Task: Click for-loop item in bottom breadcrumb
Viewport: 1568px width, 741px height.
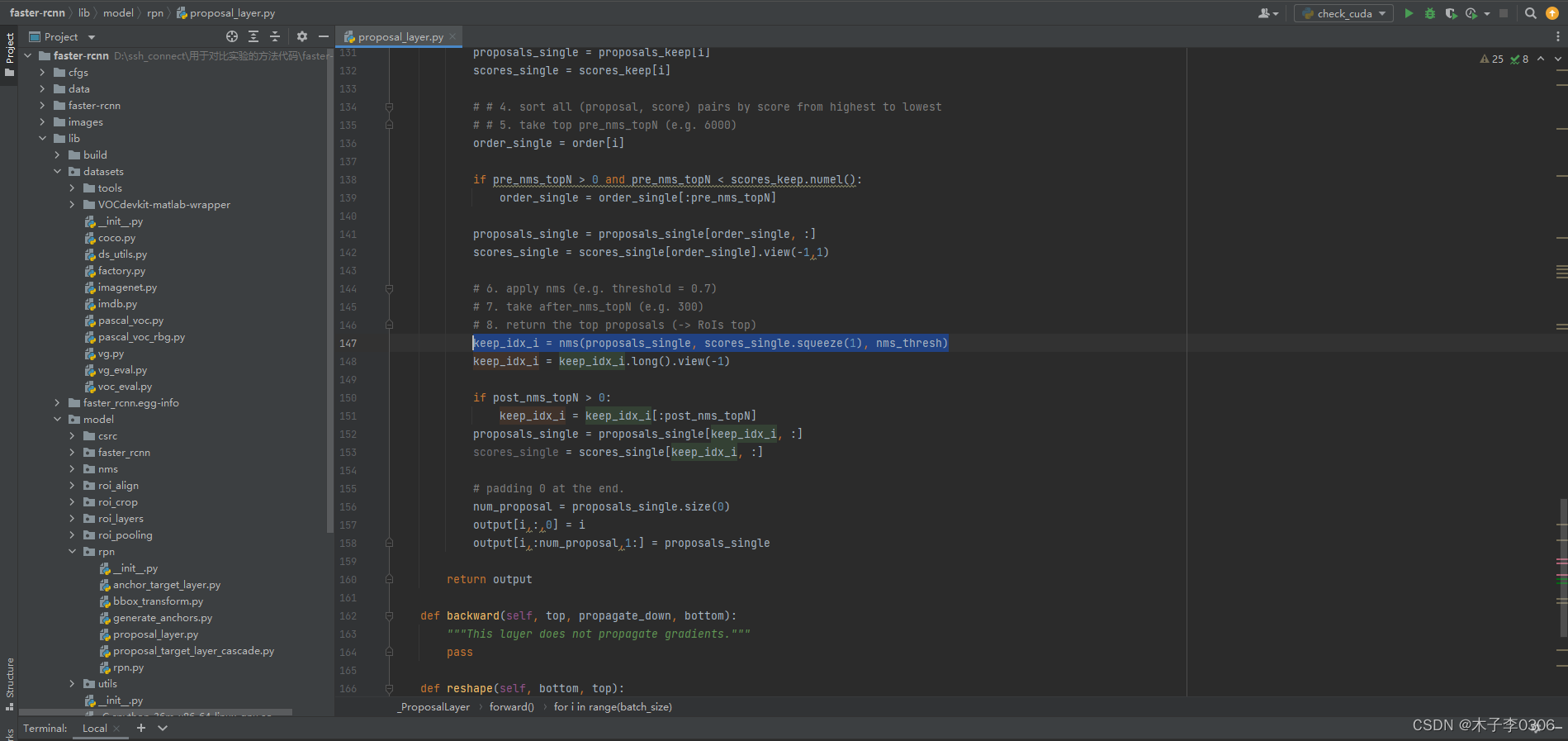Action: [613, 707]
